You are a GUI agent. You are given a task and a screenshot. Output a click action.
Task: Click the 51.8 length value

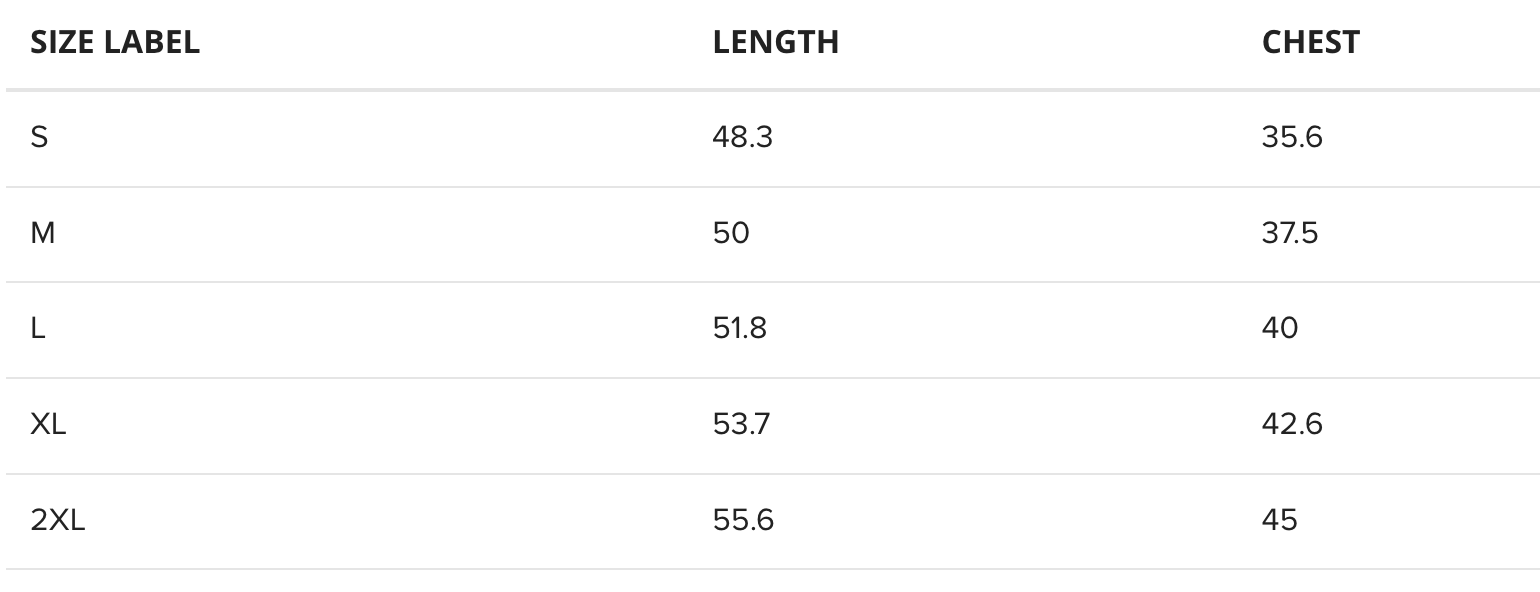739,328
